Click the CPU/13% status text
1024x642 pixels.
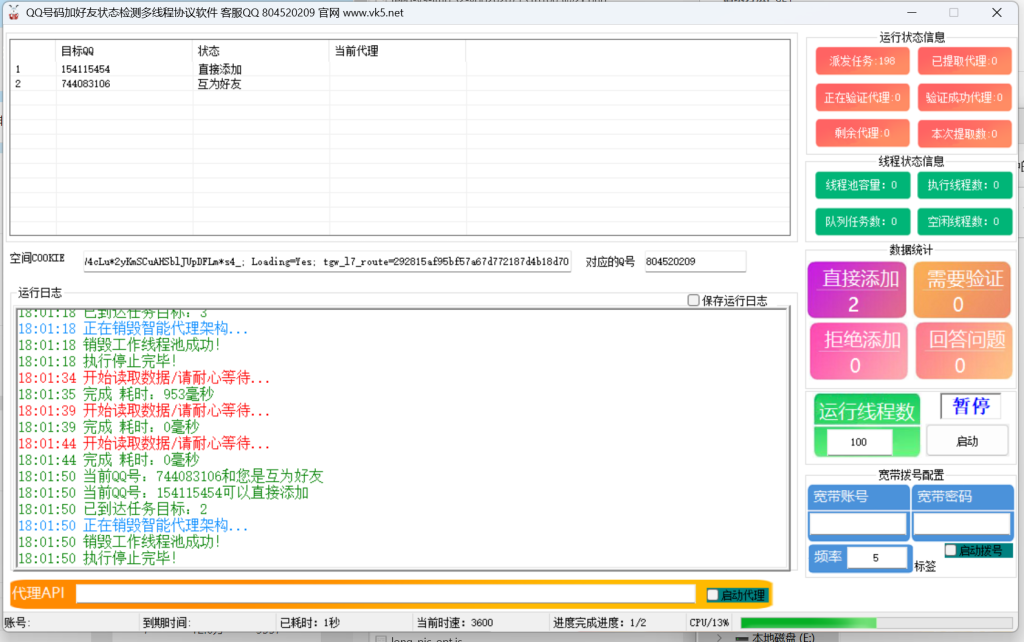click(709, 623)
